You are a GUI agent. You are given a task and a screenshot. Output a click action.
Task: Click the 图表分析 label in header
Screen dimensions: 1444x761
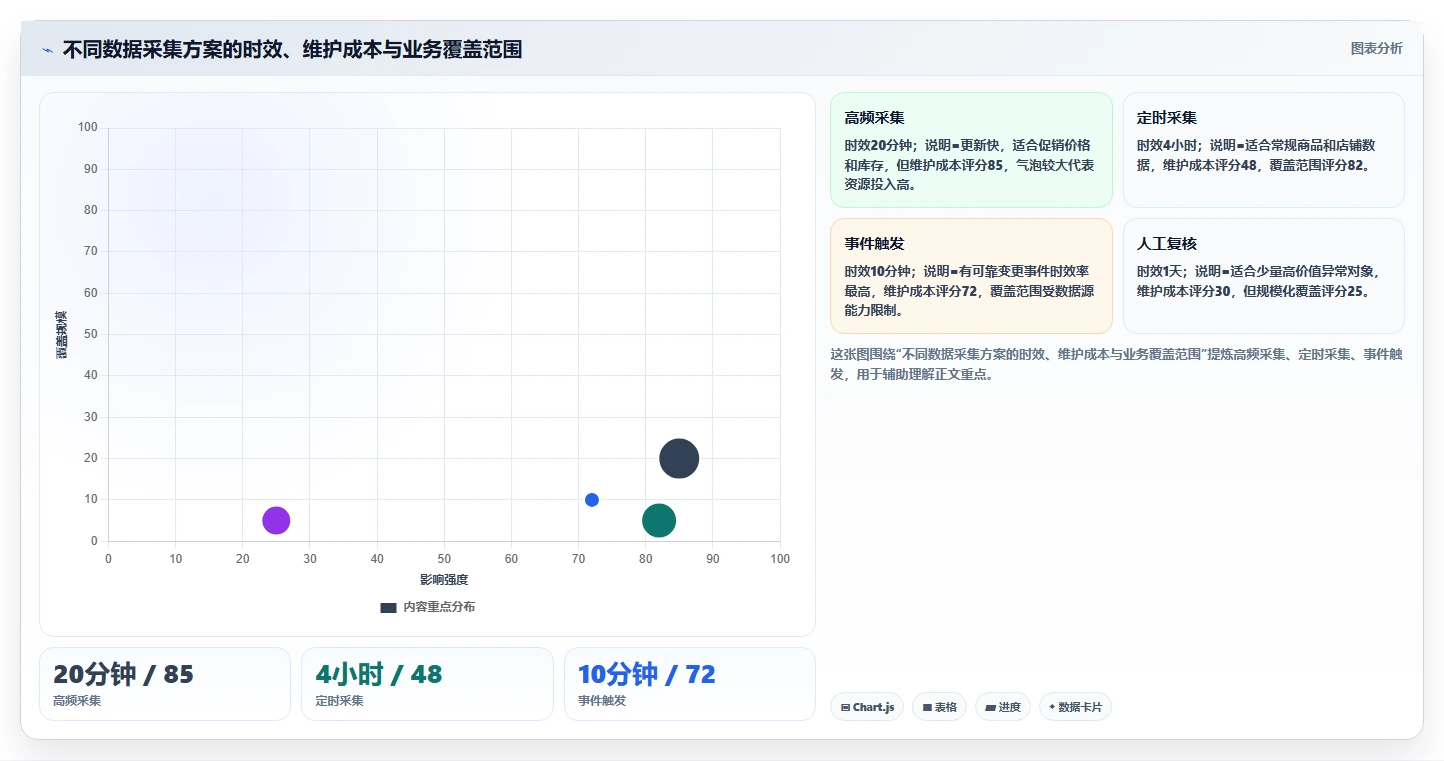pos(1376,48)
